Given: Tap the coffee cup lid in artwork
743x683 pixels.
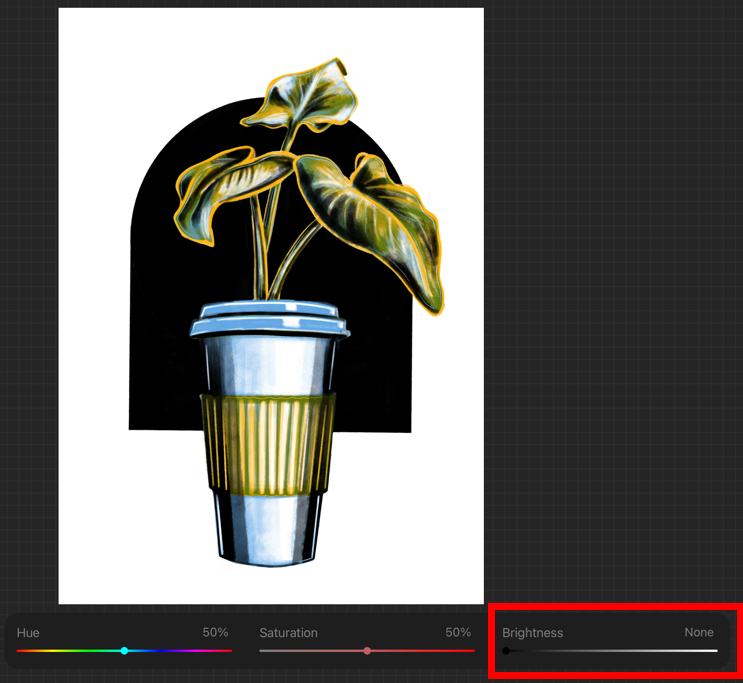Looking at the screenshot, I should pos(268,320).
